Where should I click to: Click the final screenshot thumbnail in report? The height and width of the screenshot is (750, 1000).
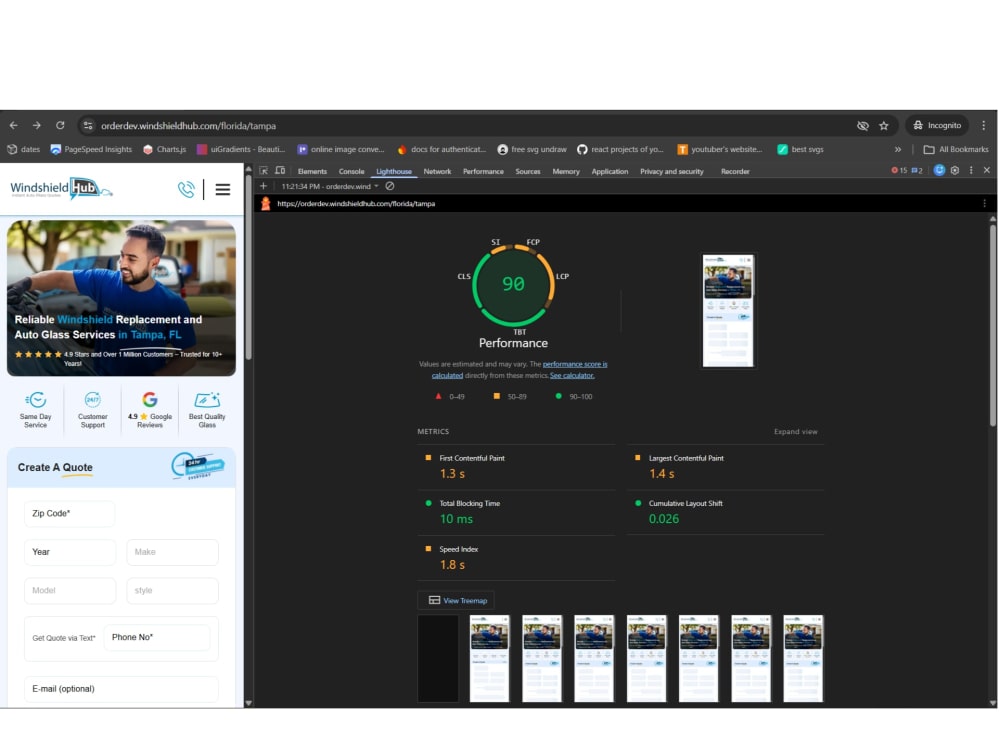click(x=728, y=311)
